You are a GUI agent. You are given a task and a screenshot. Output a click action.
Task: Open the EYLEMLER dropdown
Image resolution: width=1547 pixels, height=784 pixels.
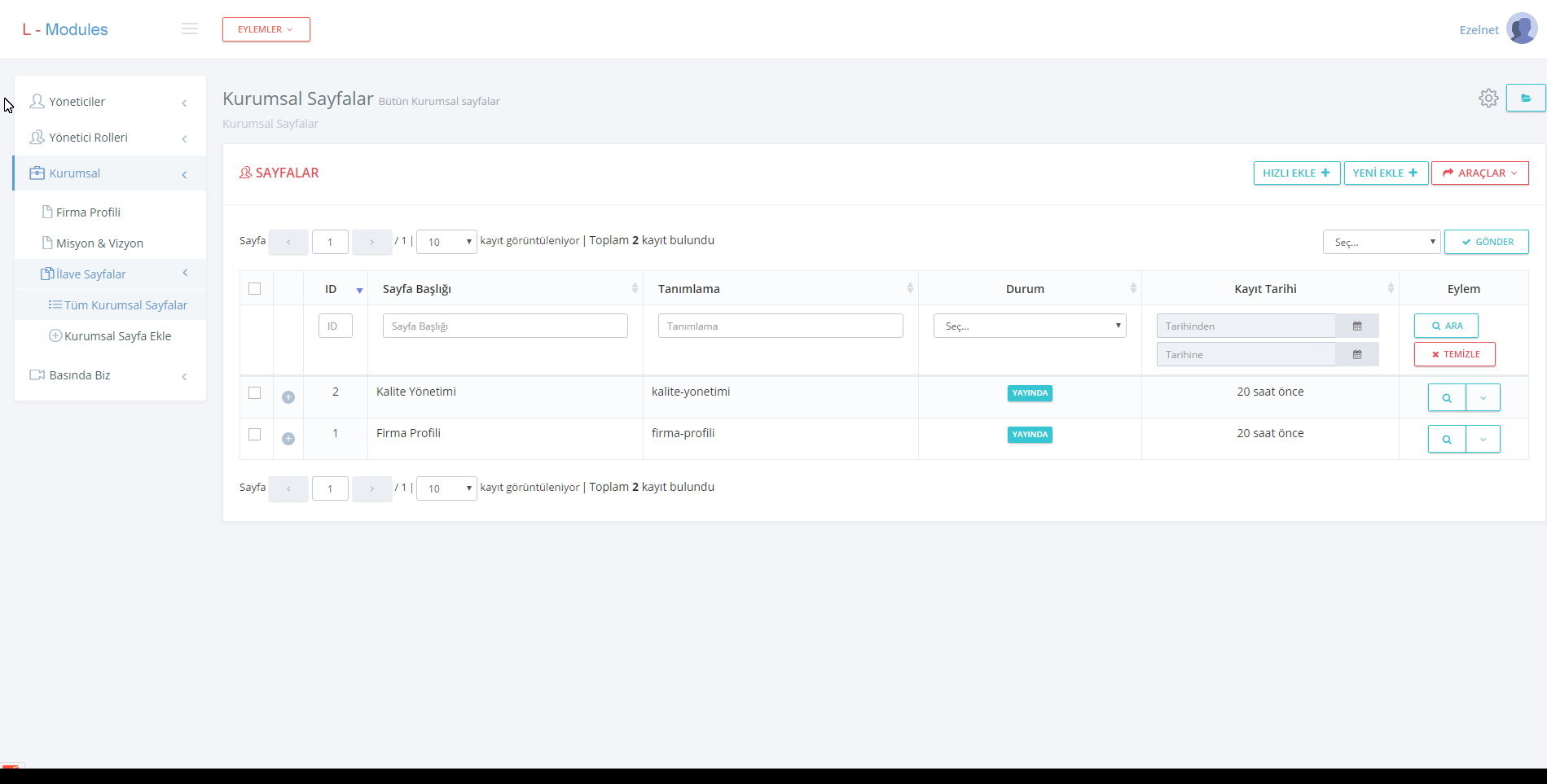click(266, 29)
